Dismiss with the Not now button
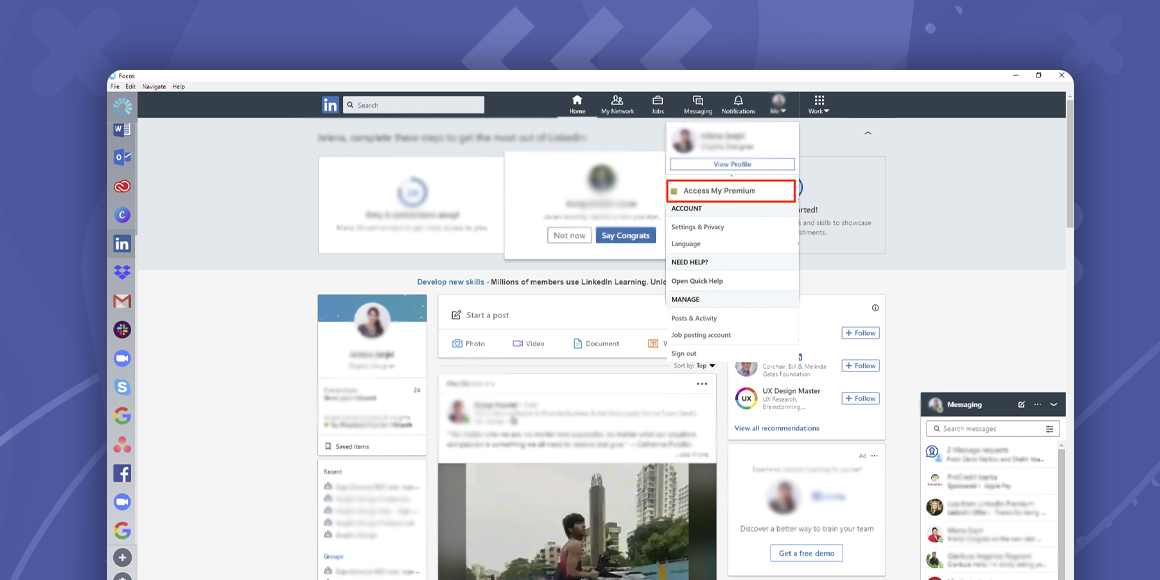The height and width of the screenshot is (580, 1160). click(570, 235)
